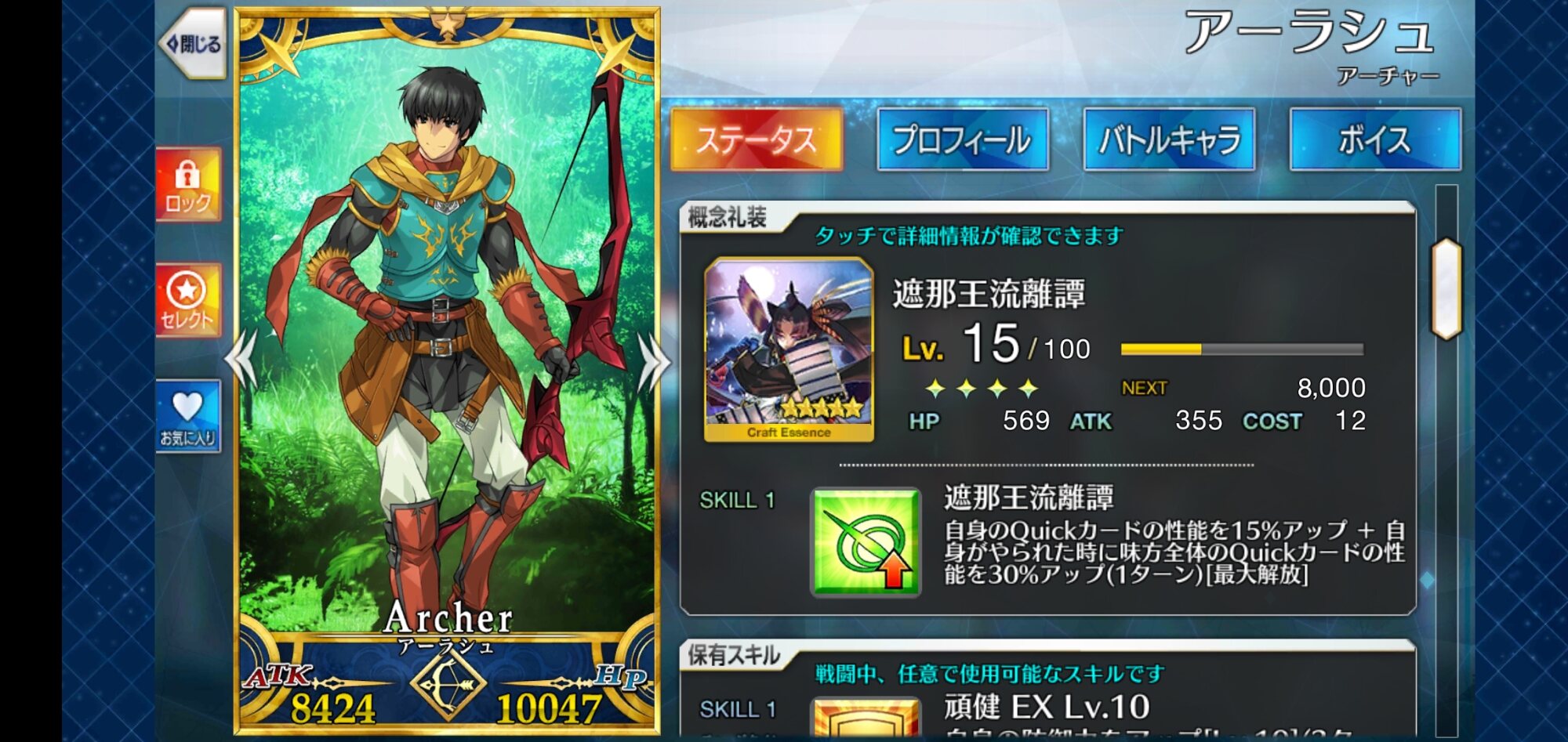Go to previous servant with left arrow
The image size is (1568, 742).
241,359
